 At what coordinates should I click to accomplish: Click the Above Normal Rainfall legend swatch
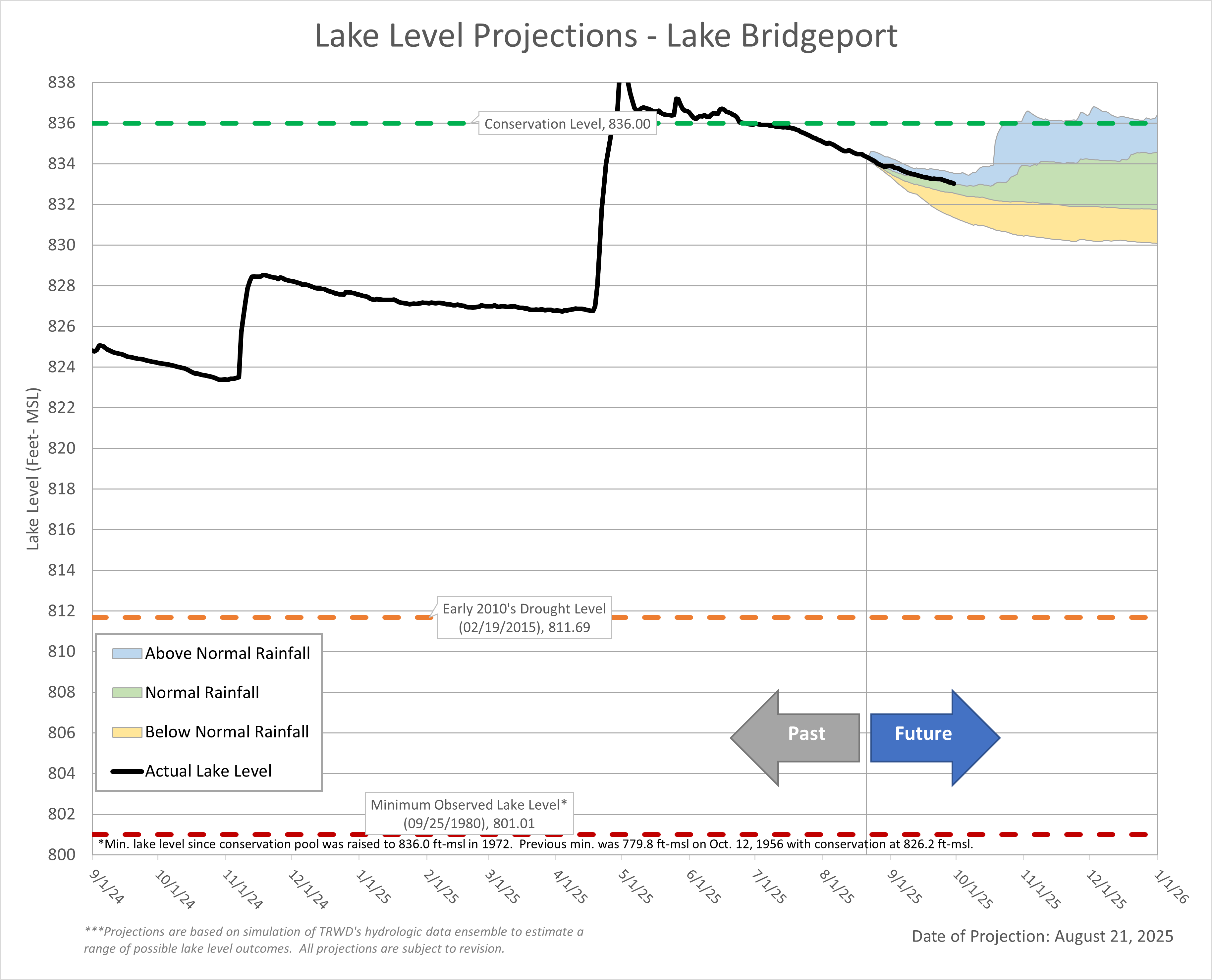127,654
